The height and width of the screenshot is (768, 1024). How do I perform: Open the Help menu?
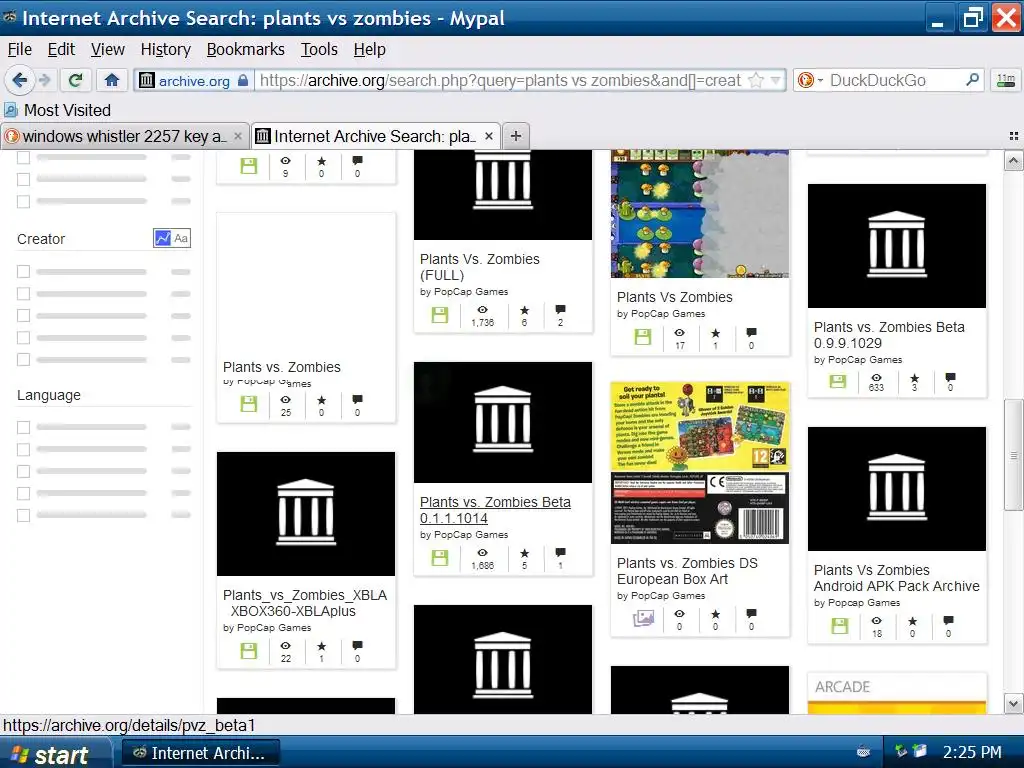click(x=370, y=50)
